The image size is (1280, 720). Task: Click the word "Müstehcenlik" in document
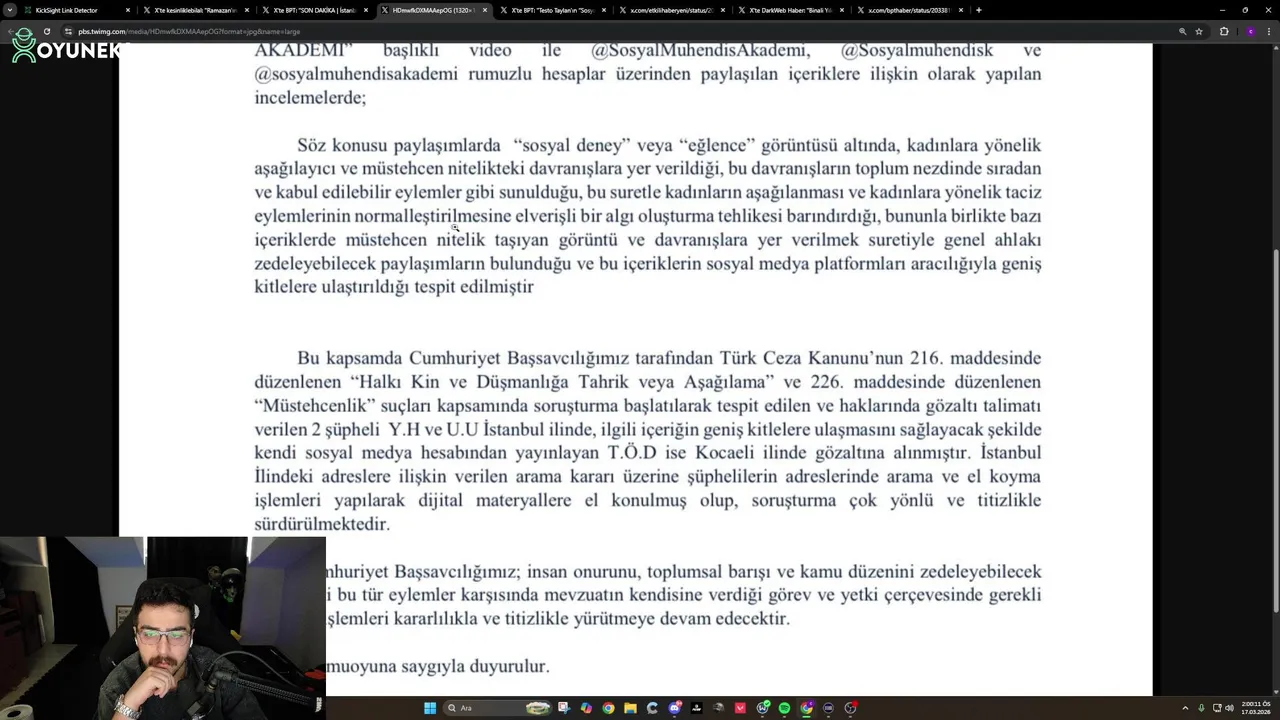point(315,406)
